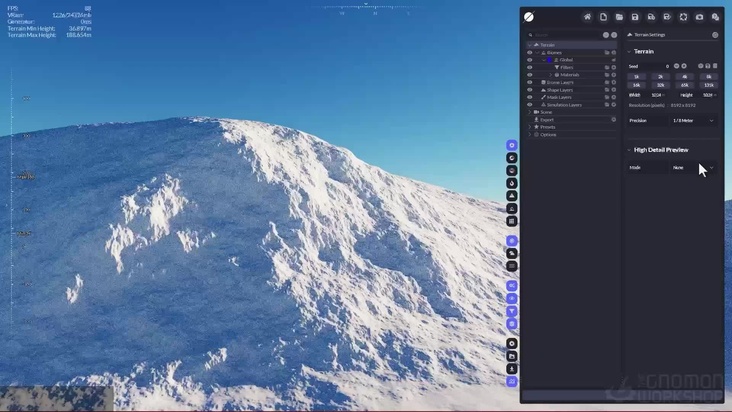Click the folder icon in the Biomes row
Screen dimensions: 732x412
(x=607, y=53)
